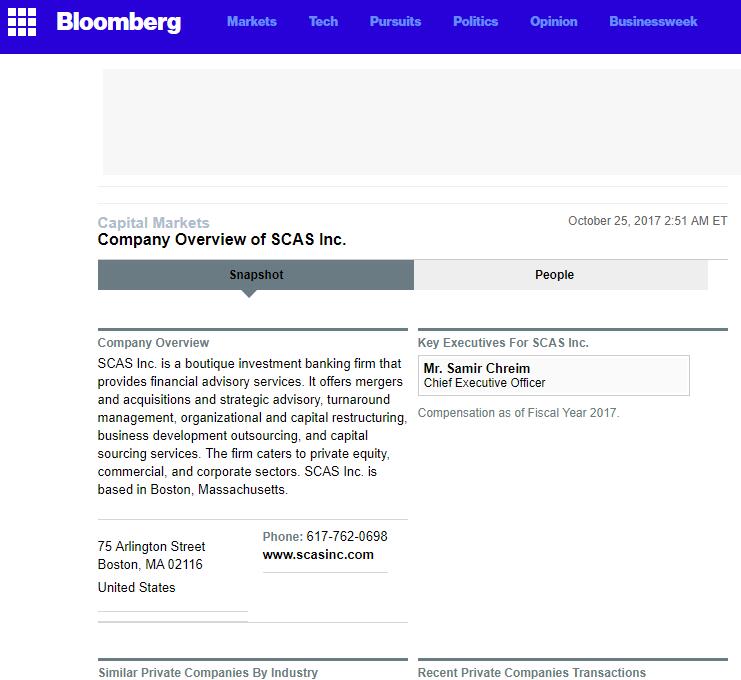This screenshot has width=741, height=680.
Task: Click the gray advertisement banner area
Action: 422,122
